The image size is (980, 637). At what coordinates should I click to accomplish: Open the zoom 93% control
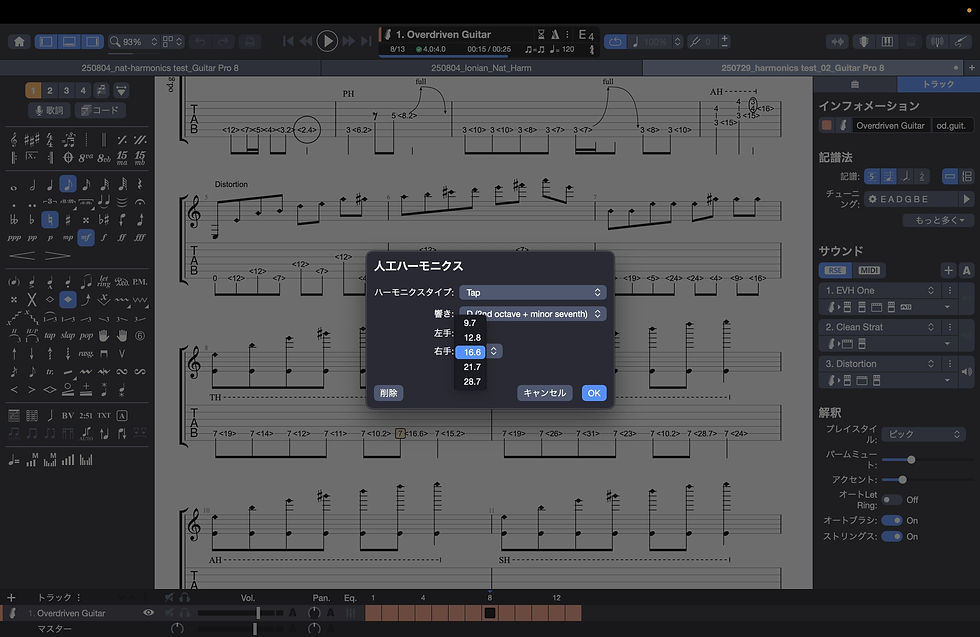pos(133,42)
